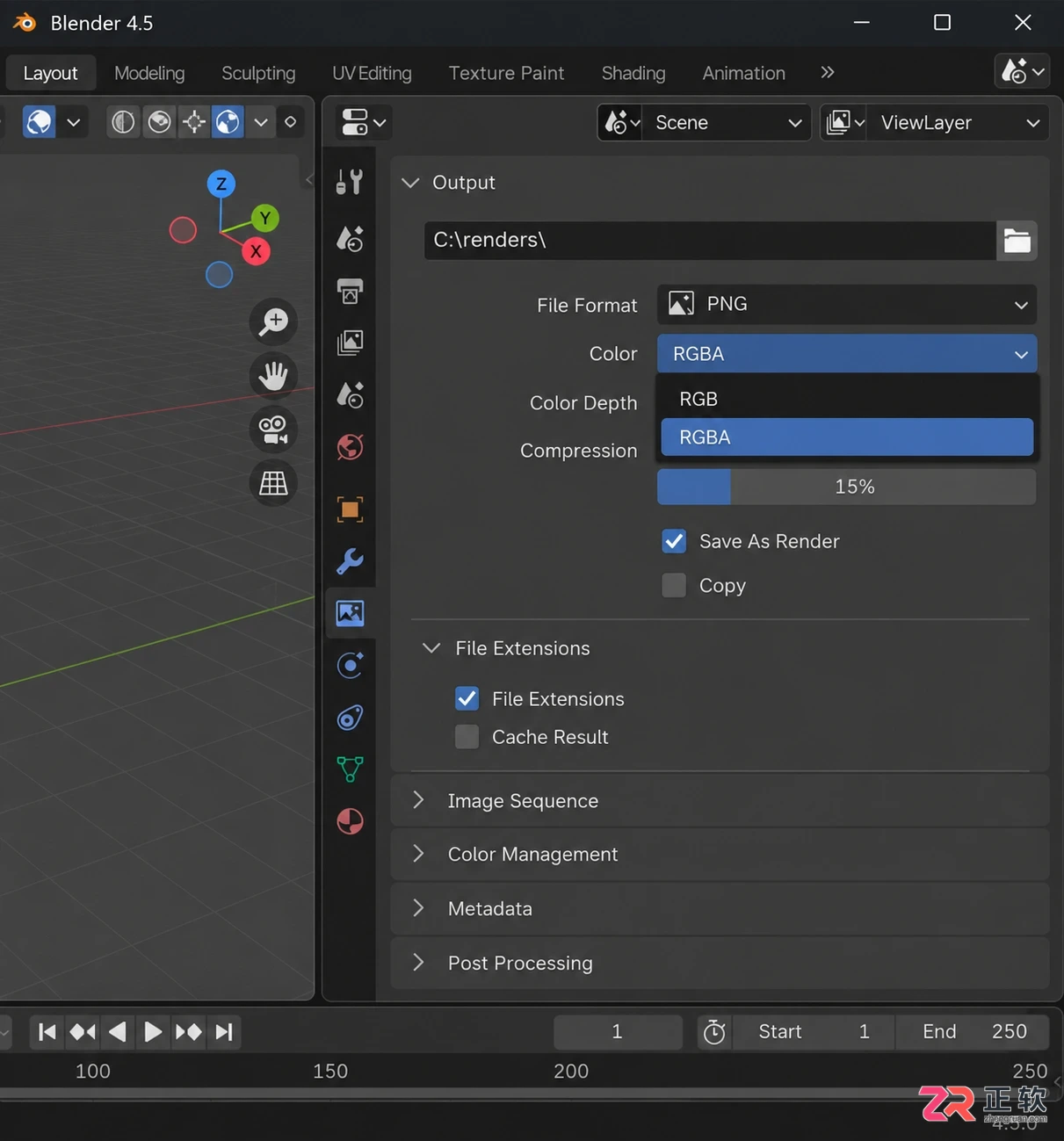Image resolution: width=1064 pixels, height=1141 pixels.
Task: Click the output path C:\renders\ field
Action: [710, 241]
